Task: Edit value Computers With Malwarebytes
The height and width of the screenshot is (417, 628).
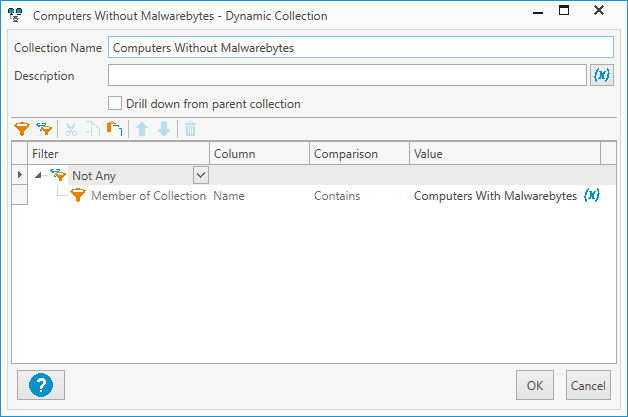Action: pos(495,195)
